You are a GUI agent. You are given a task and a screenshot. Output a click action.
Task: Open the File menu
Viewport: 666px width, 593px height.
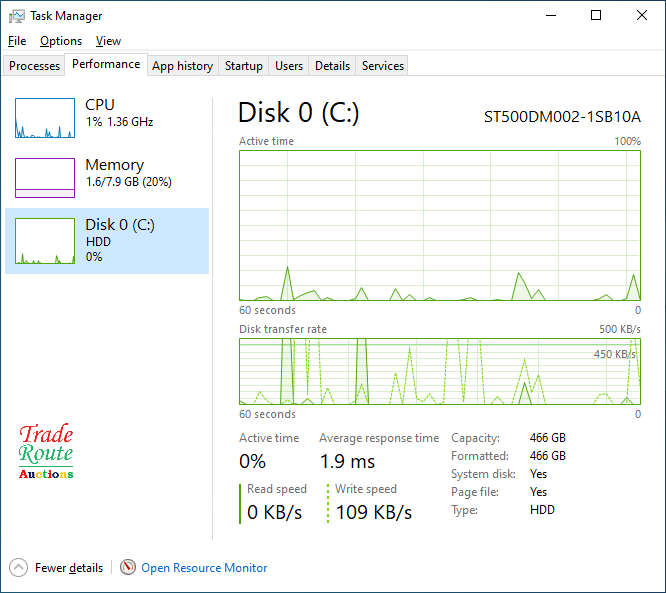[x=16, y=41]
